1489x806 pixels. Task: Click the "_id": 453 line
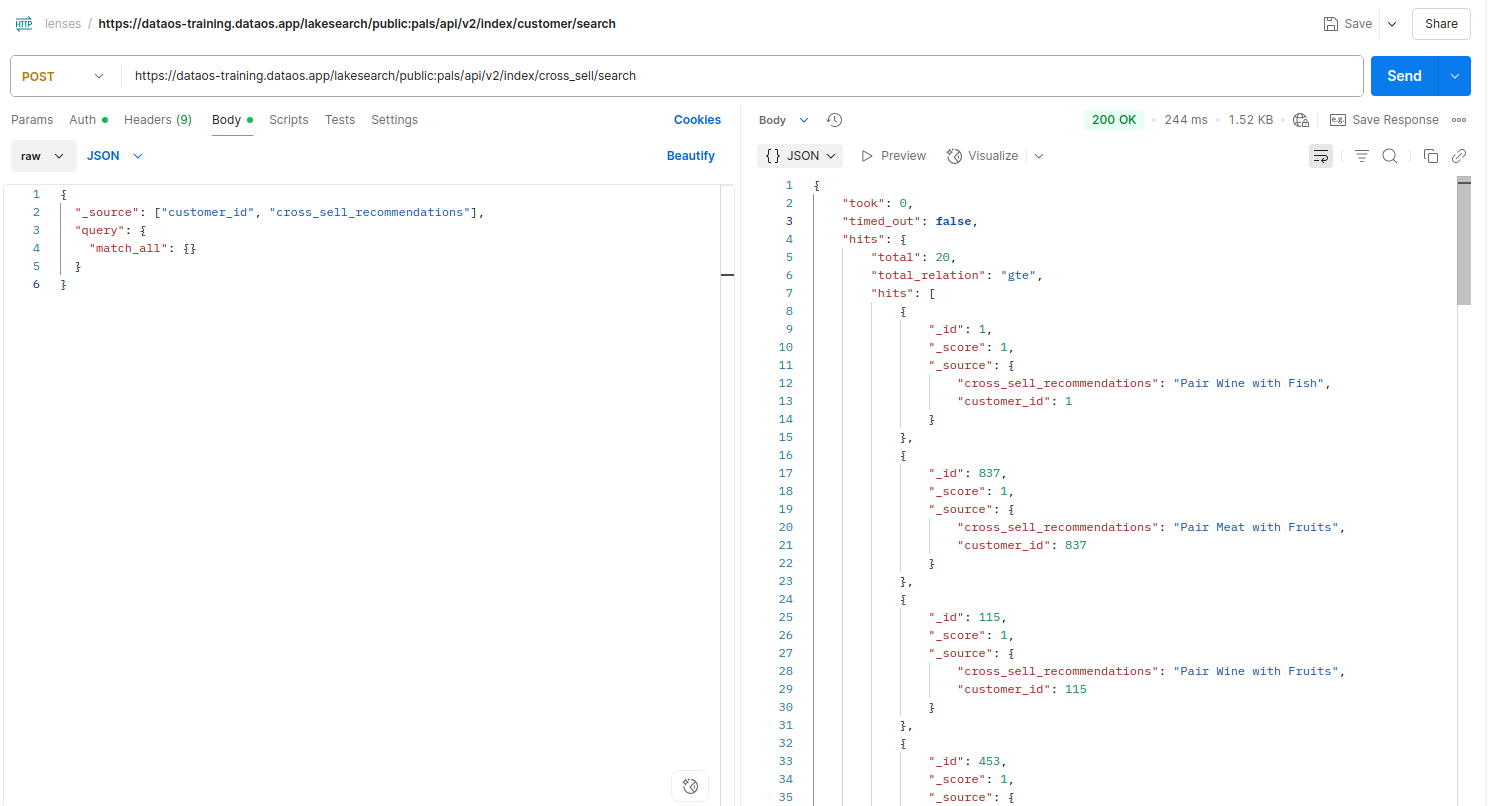coord(967,762)
